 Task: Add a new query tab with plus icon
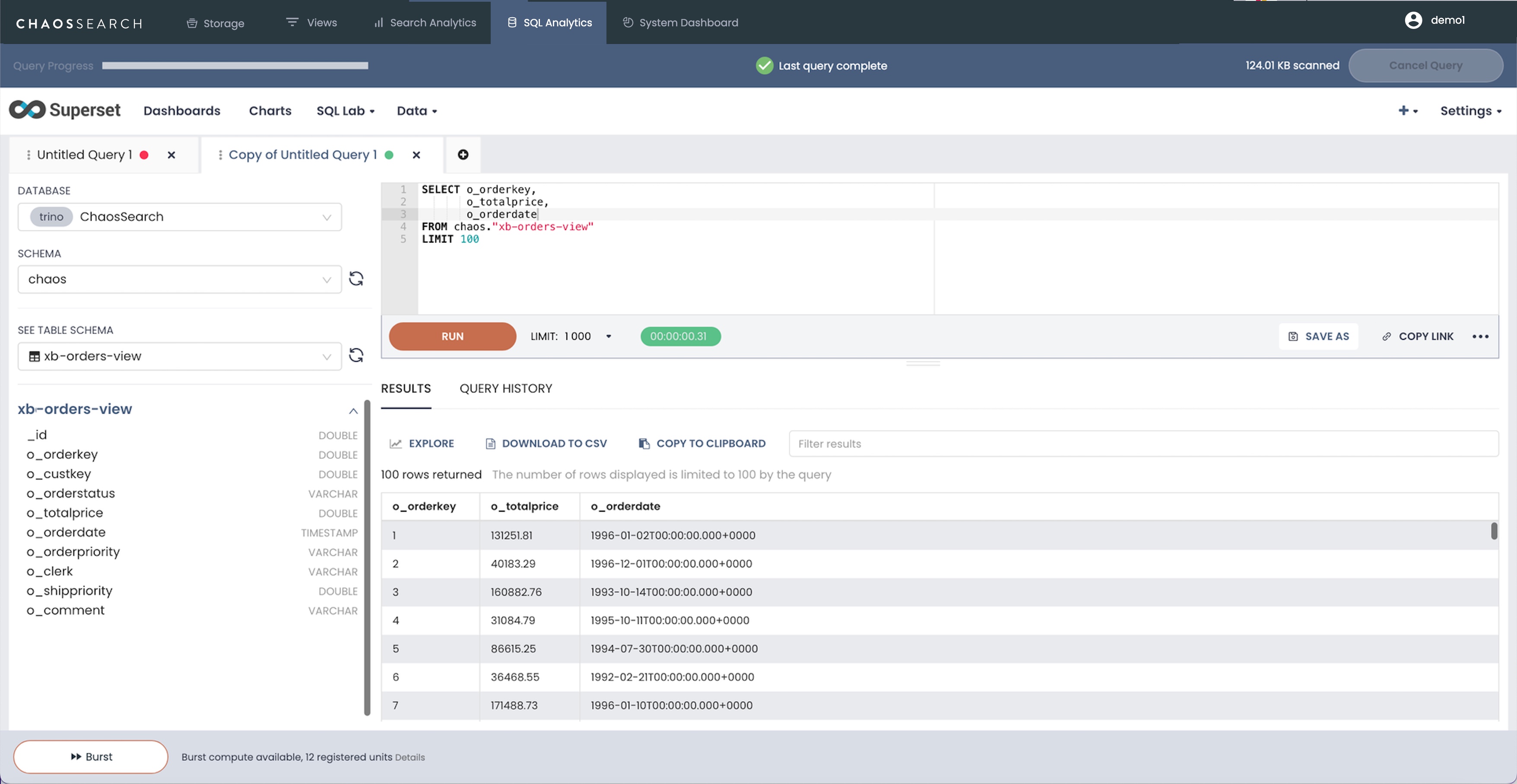pos(463,154)
